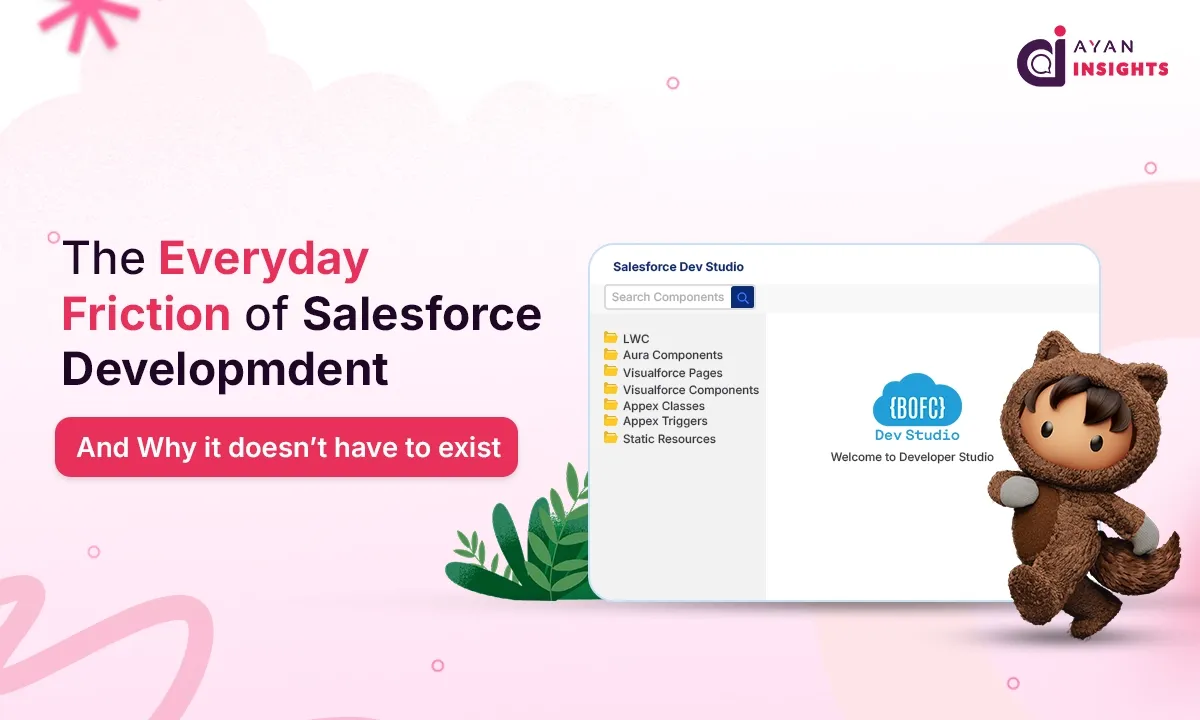Select Static Resources in the tree
The width and height of the screenshot is (1200, 720).
[x=669, y=439]
